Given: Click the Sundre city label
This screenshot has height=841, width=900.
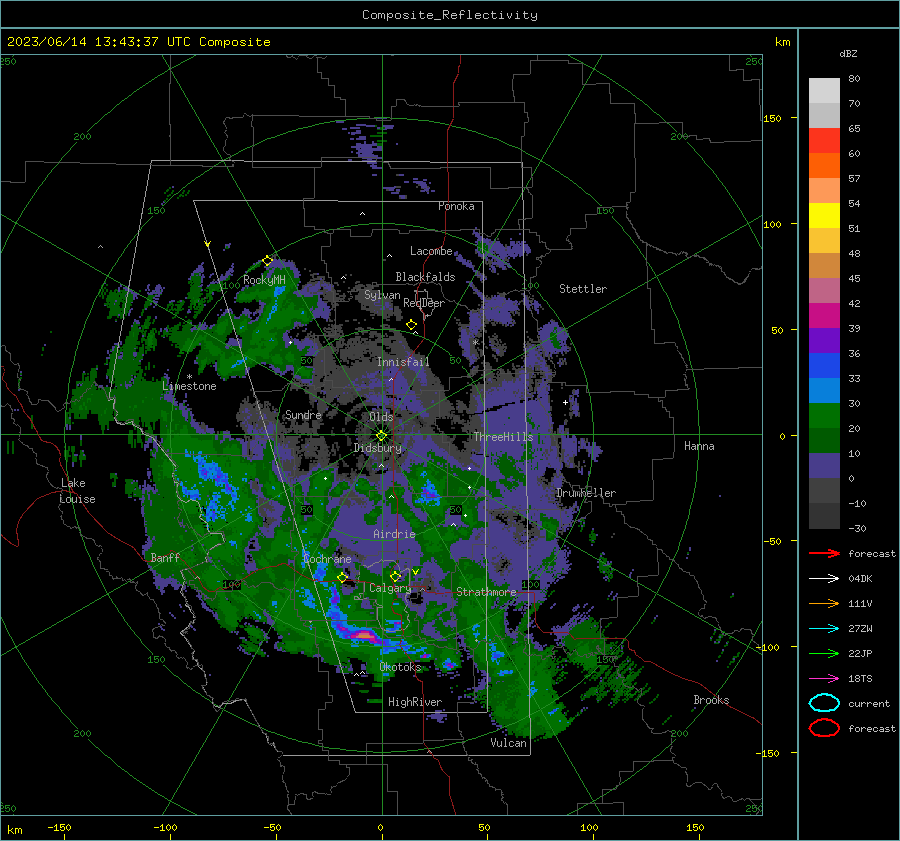Looking at the screenshot, I should (303, 414).
